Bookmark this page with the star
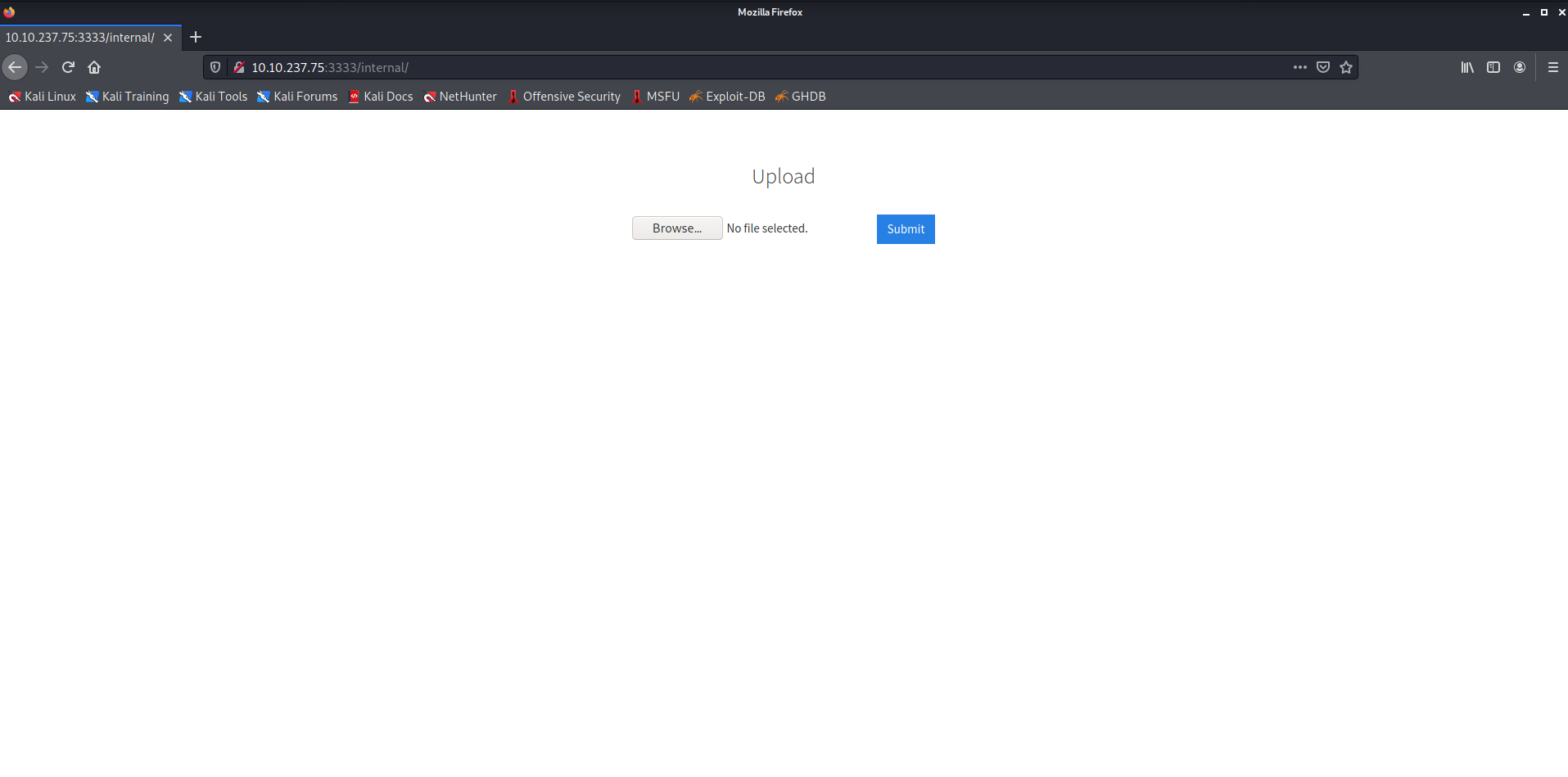Screen dimensions: 1568x777 pyautogui.click(x=1345, y=67)
